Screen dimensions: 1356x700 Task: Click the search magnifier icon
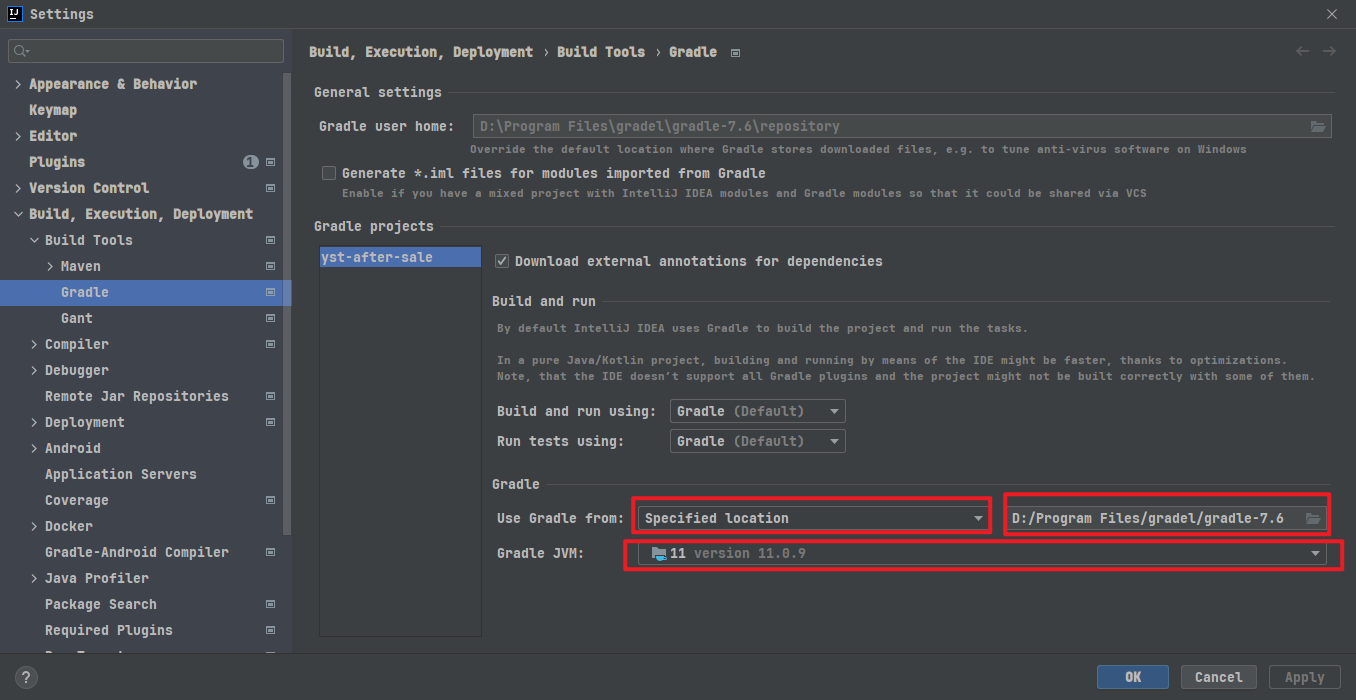coord(22,51)
